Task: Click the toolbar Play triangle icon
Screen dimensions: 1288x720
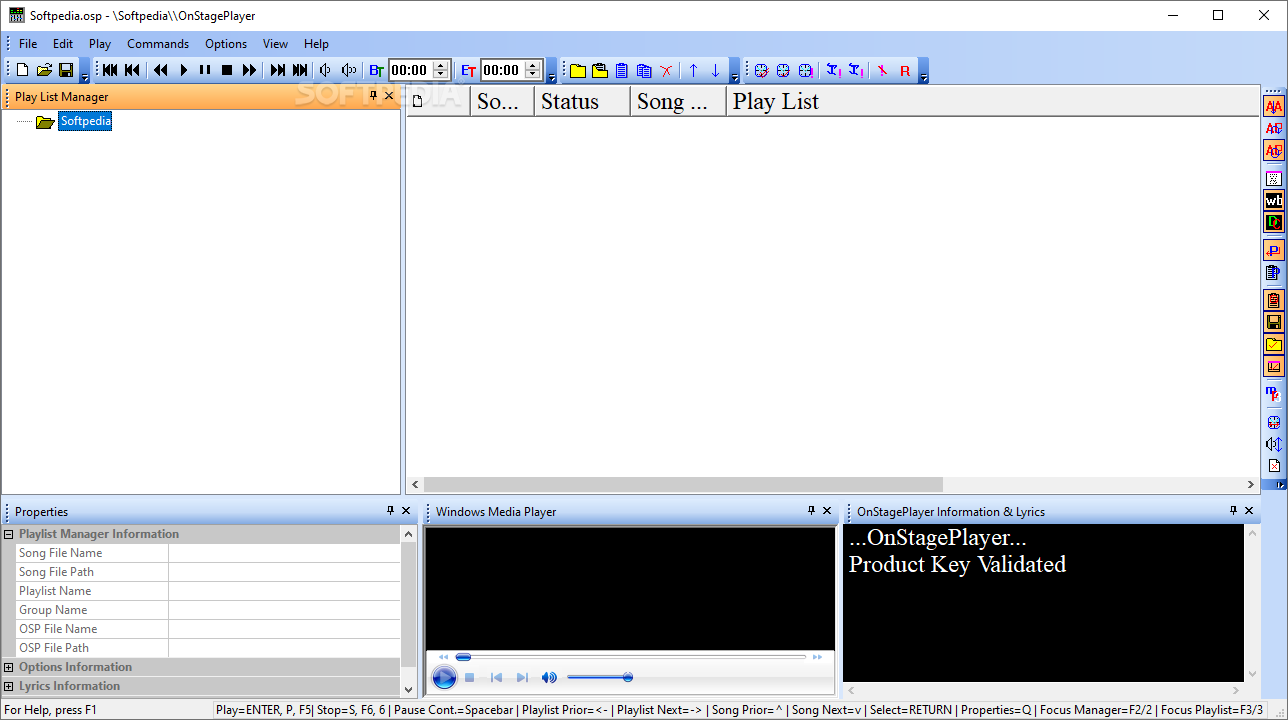Action: 183,70
